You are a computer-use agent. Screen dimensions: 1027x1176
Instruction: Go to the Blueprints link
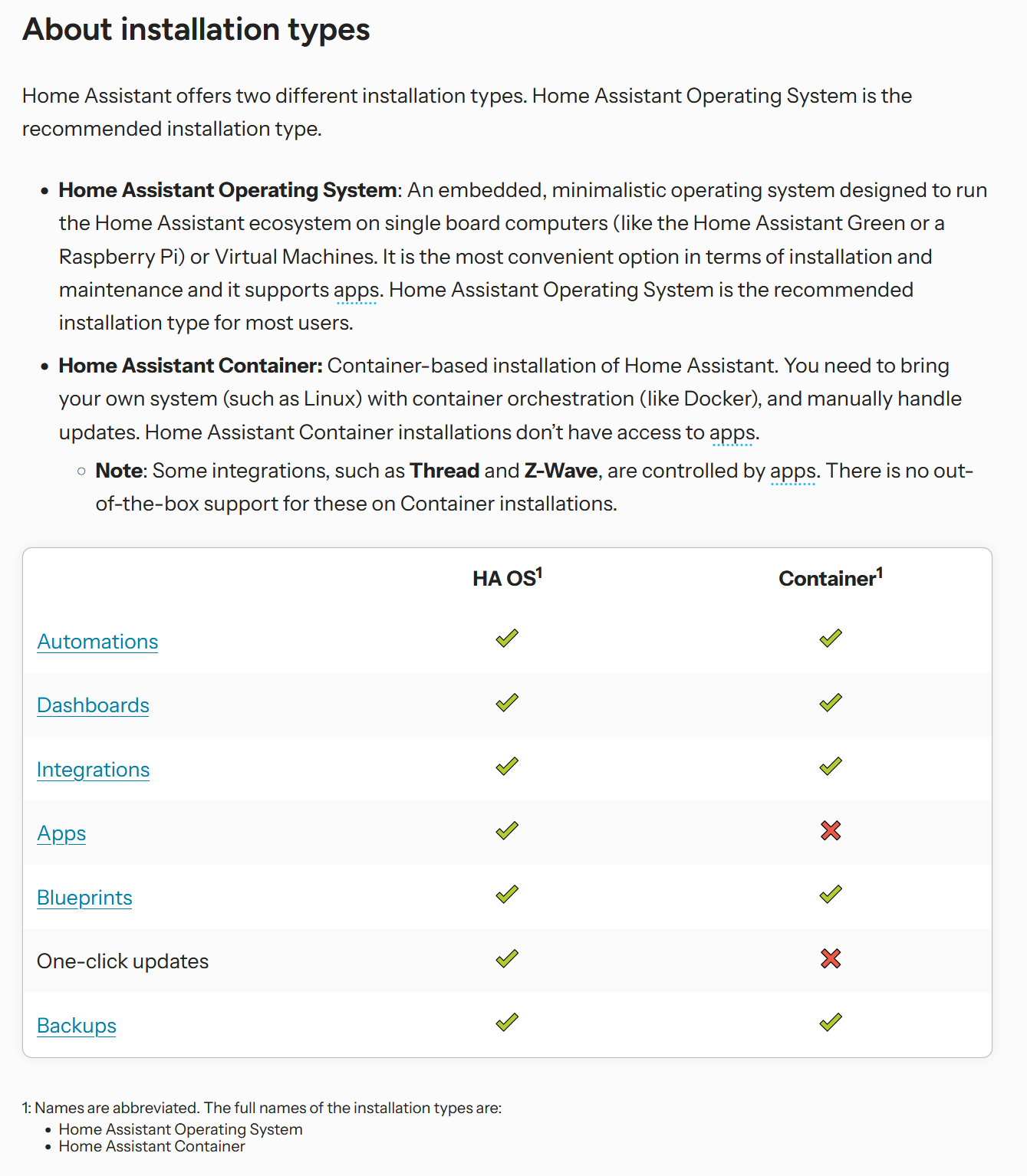click(84, 898)
